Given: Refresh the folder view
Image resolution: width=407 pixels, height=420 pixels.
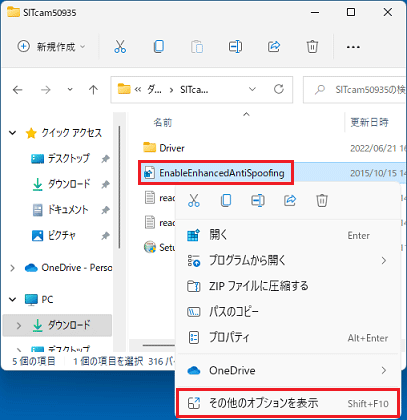Looking at the screenshot, I should [x=279, y=89].
